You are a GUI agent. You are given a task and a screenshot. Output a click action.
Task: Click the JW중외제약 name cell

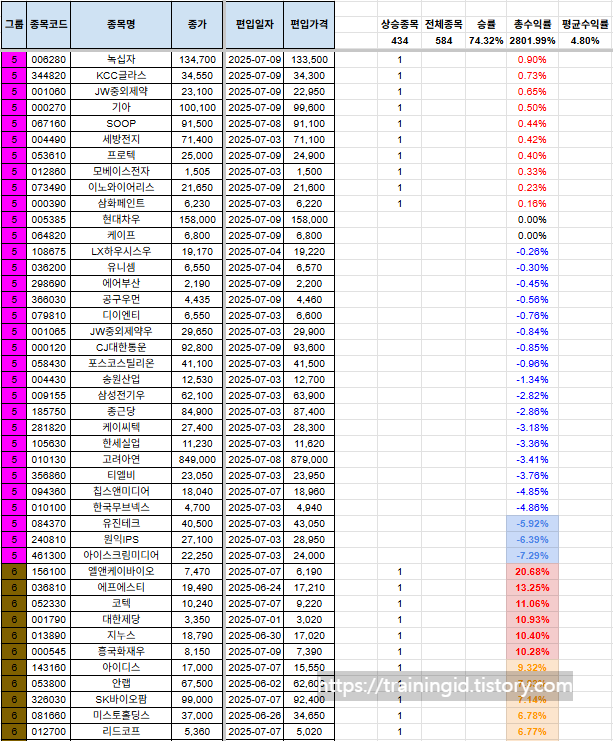pos(121,92)
